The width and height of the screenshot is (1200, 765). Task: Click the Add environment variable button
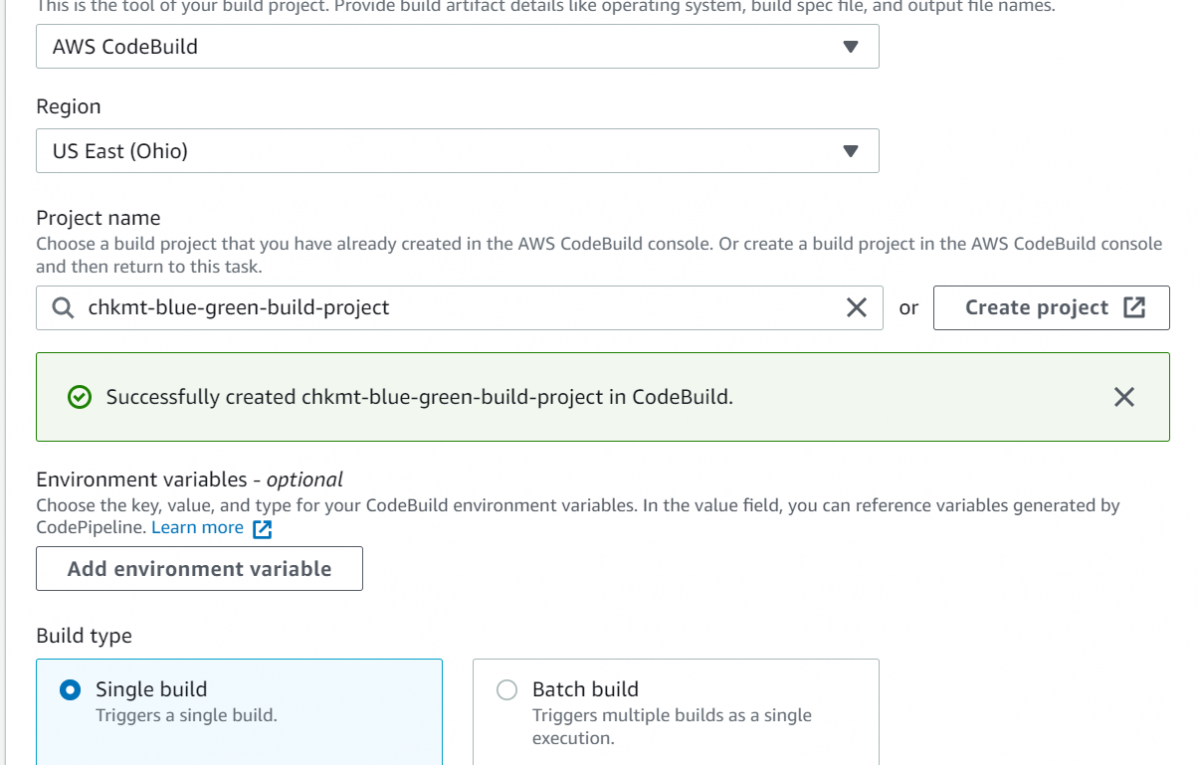click(x=199, y=568)
